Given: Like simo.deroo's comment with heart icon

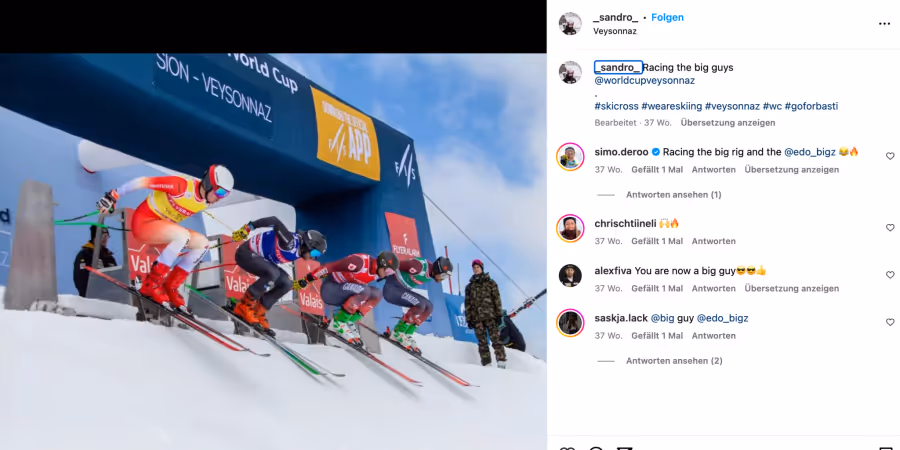Looking at the screenshot, I should point(890,156).
